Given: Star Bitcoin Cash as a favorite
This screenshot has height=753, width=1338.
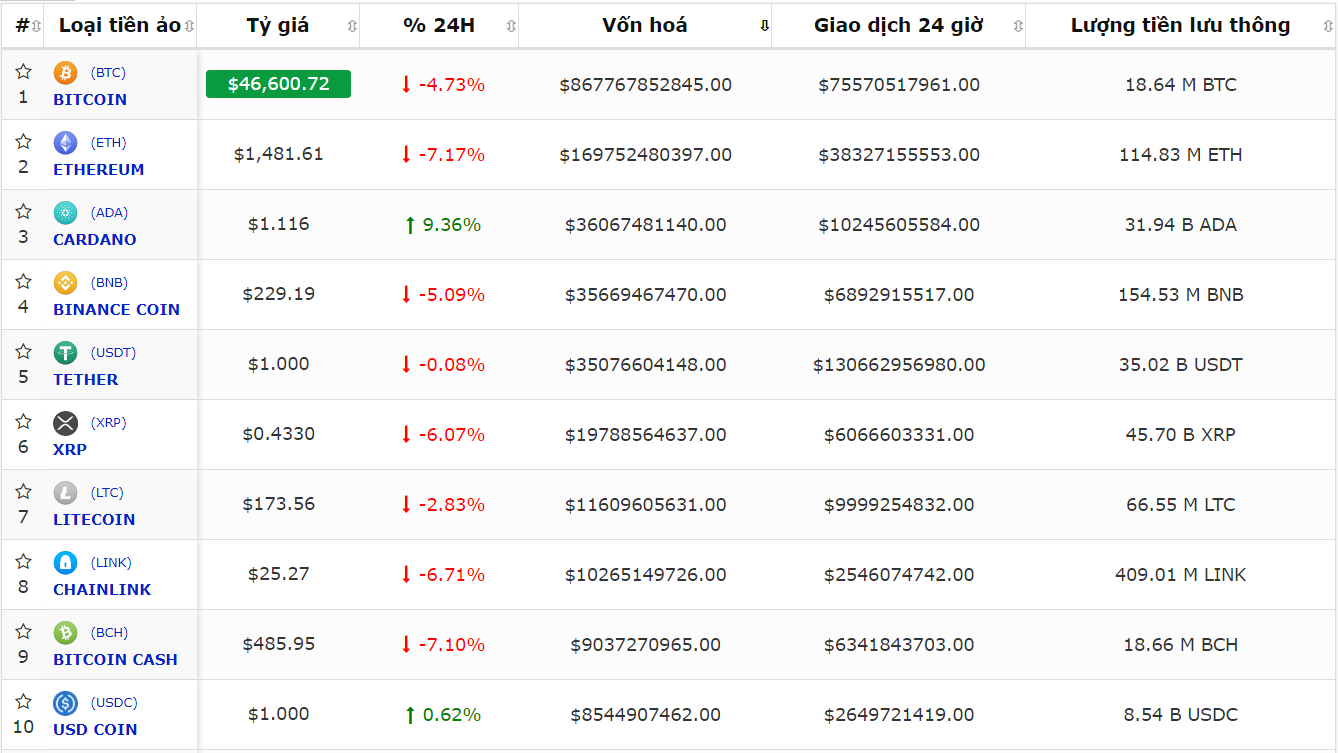Looking at the screenshot, I should [23, 632].
